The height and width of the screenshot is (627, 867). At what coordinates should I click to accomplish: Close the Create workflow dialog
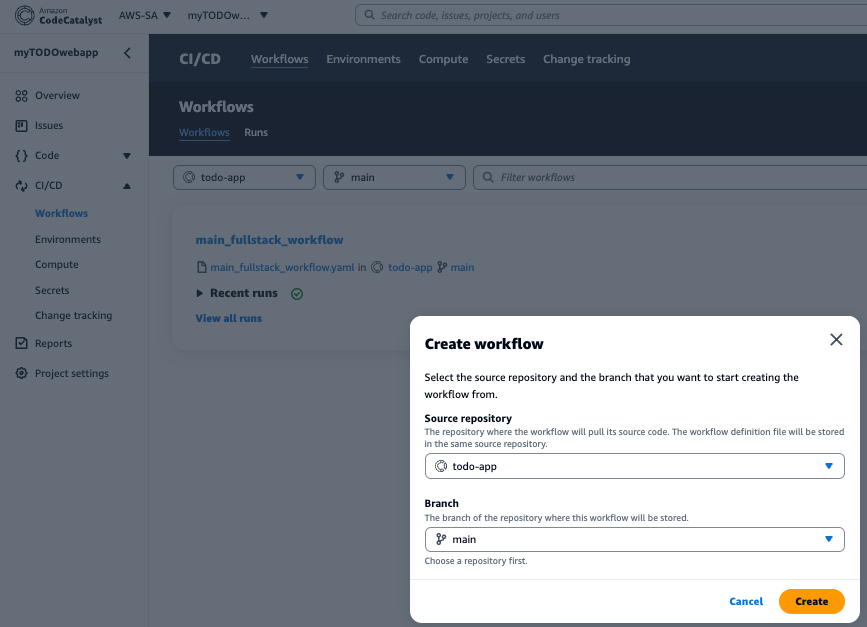(836, 339)
